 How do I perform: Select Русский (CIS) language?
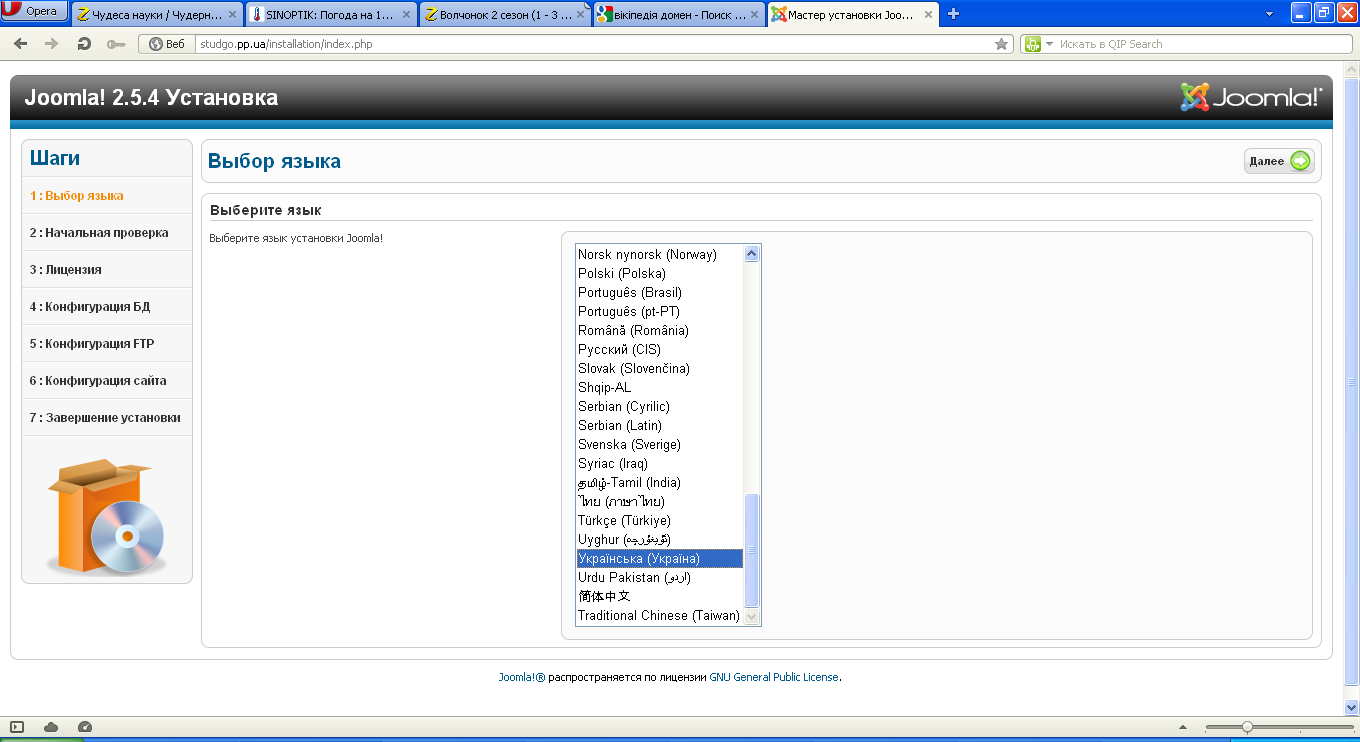660,350
